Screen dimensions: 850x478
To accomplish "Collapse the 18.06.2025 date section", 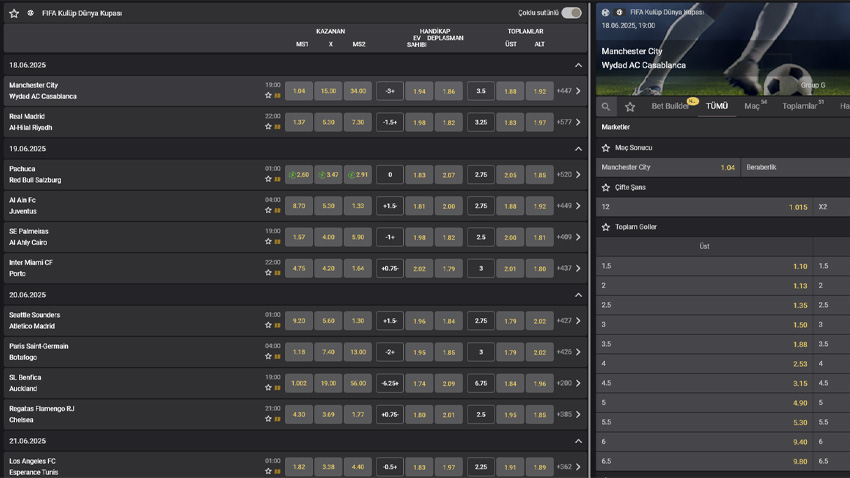I will tap(578, 65).
